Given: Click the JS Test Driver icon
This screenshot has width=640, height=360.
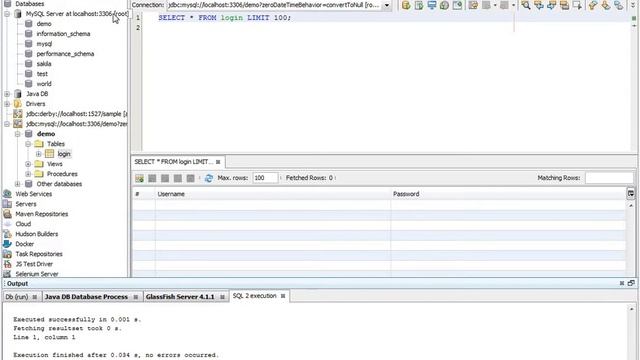Looking at the screenshot, I should 7,264.
